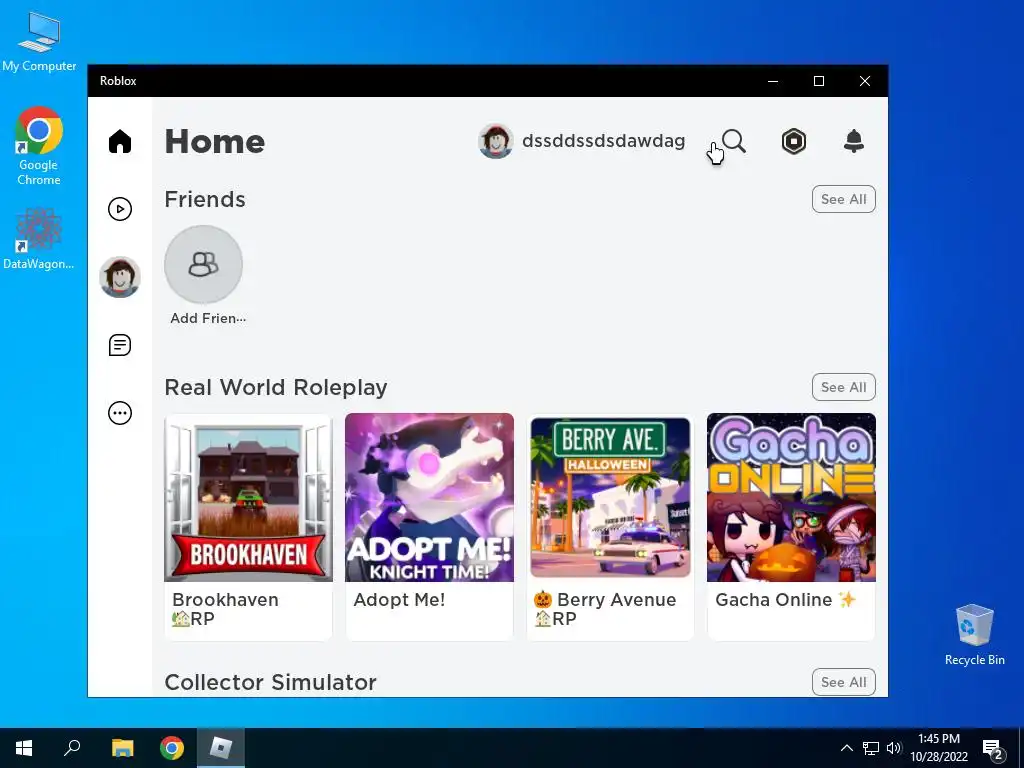The image size is (1024, 768).
Task: Open the Berry Avenue game thumbnail
Action: point(611,497)
